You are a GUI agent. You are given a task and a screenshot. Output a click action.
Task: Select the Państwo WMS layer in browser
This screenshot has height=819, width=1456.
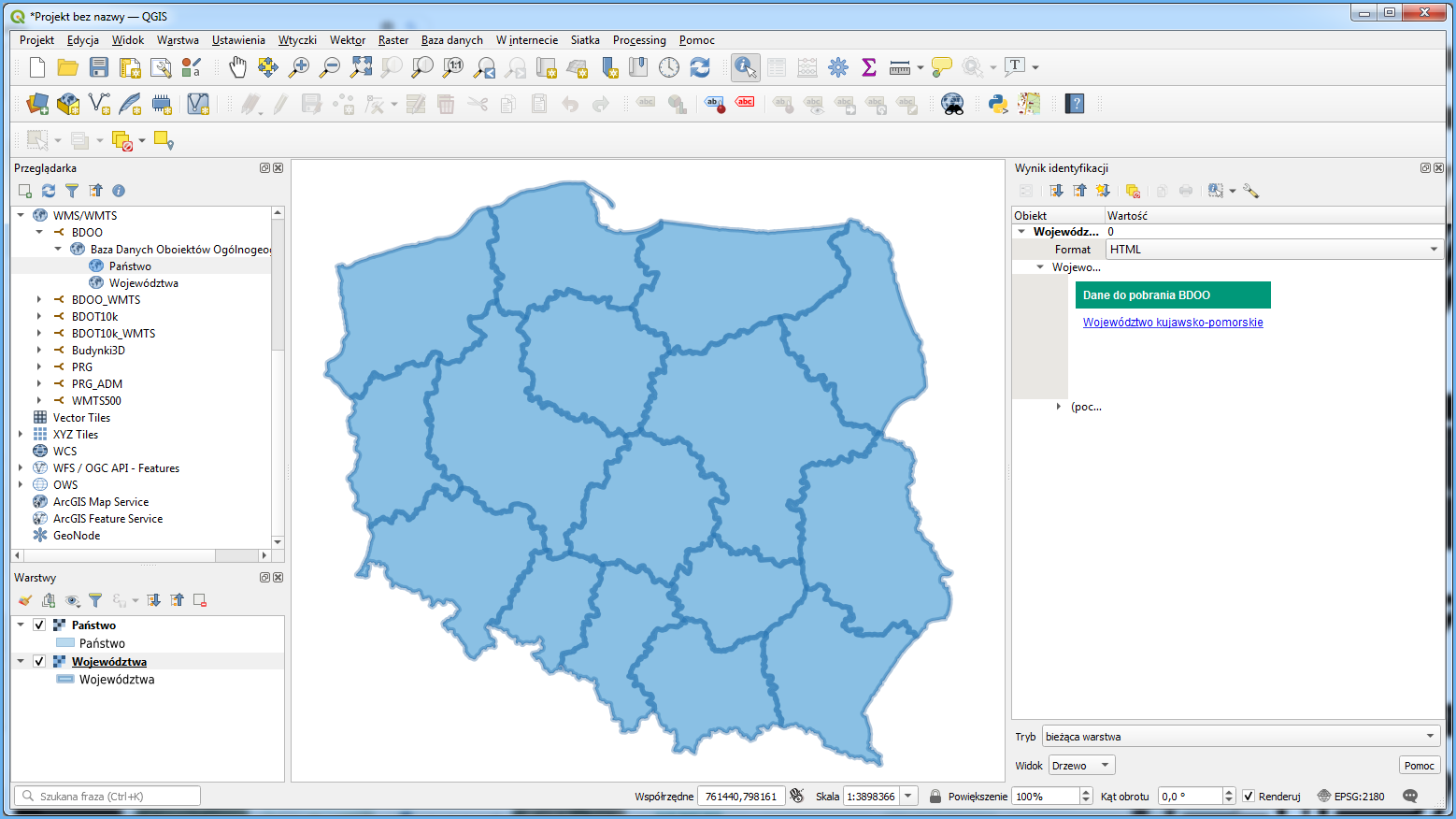(x=130, y=266)
